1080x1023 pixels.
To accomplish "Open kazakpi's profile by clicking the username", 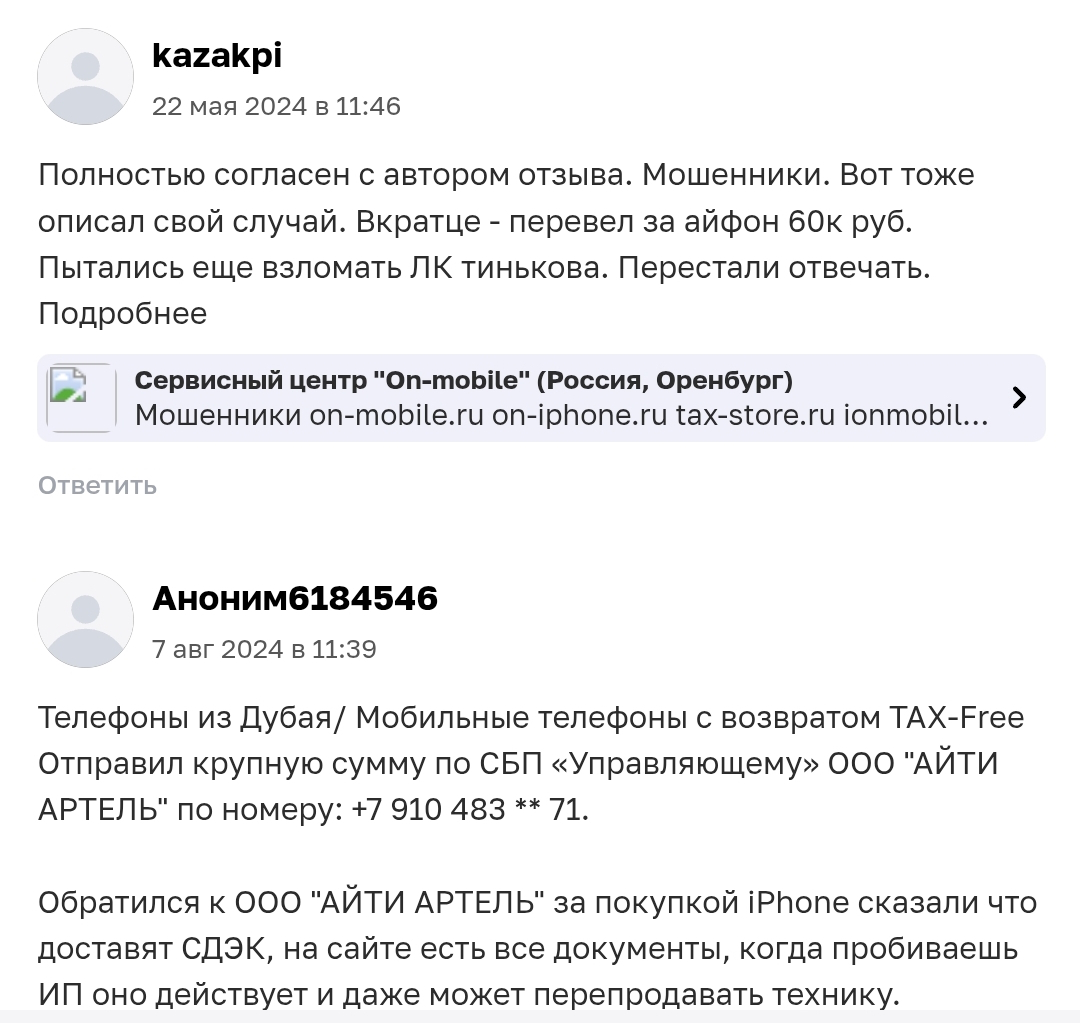I will click(218, 56).
